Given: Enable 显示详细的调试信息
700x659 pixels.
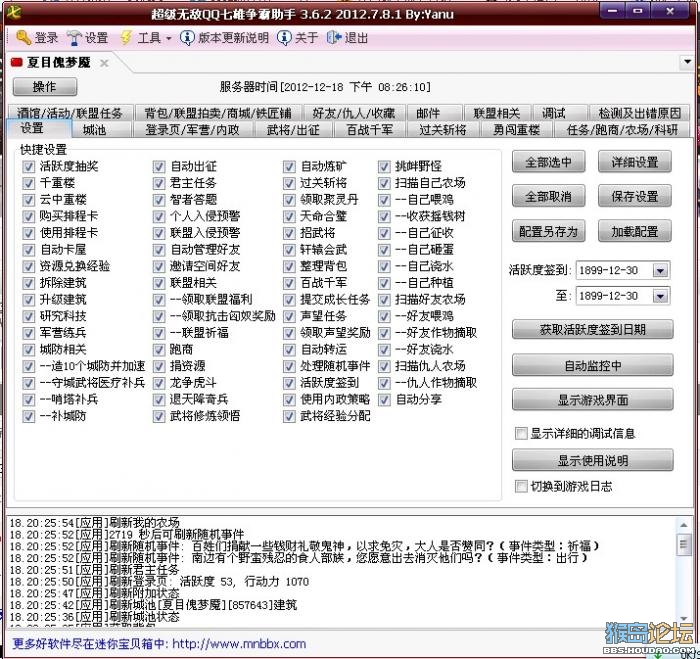Looking at the screenshot, I should coord(521,433).
